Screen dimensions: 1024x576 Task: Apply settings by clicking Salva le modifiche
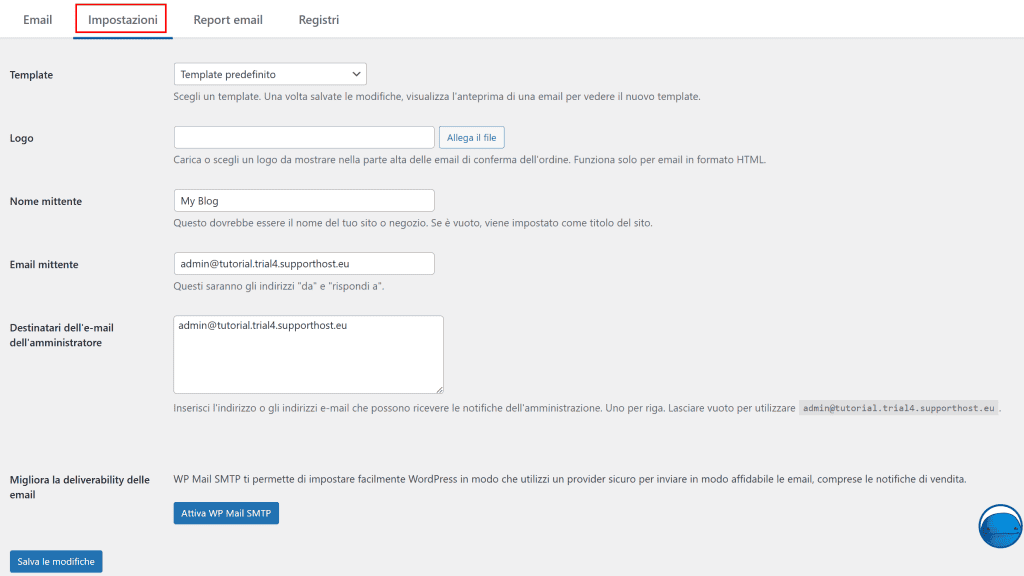pyautogui.click(x=55, y=561)
